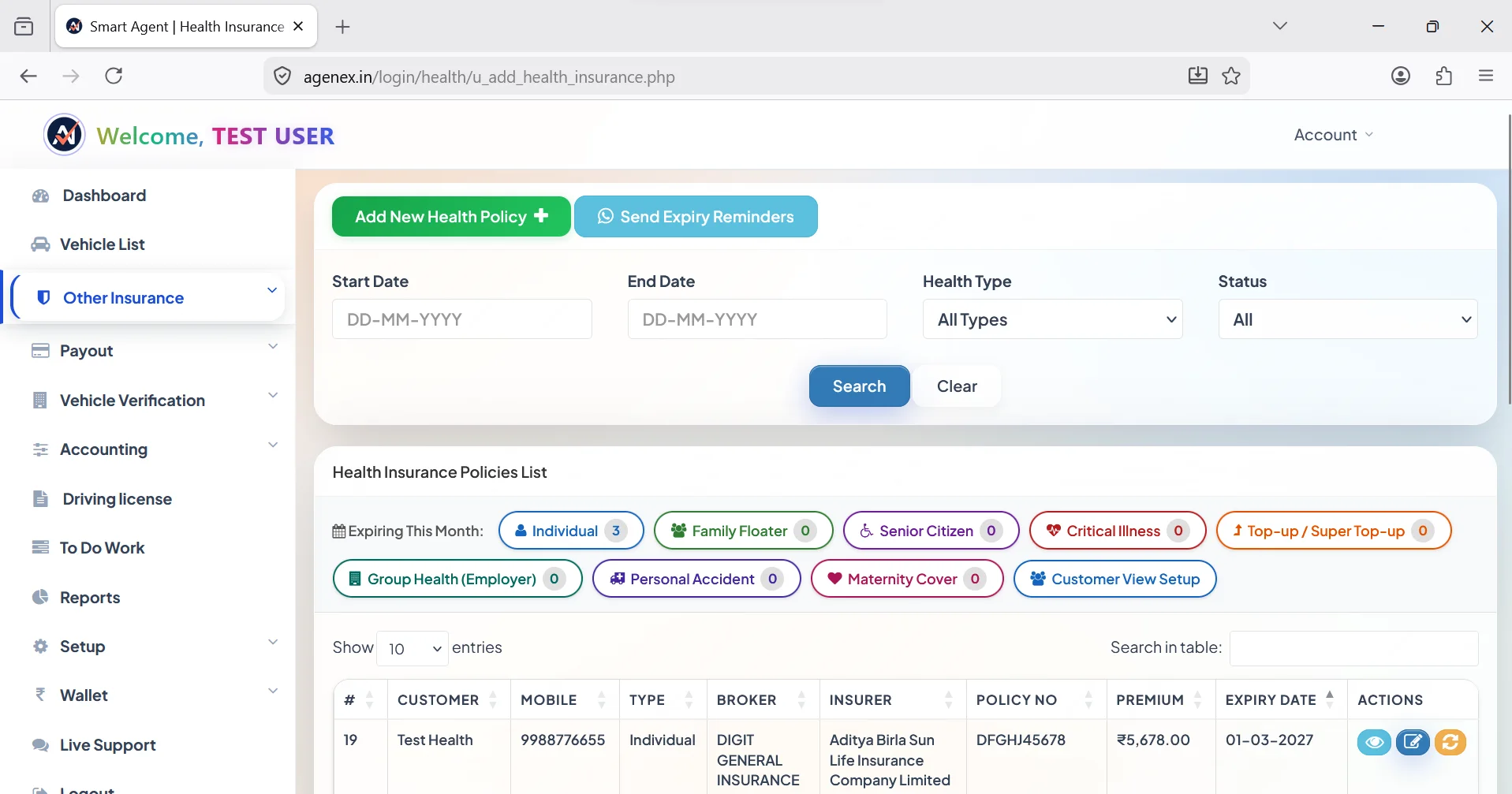Expand the Vehicle Verification chevron
Image resolution: width=1512 pixels, height=794 pixels.
[273, 395]
